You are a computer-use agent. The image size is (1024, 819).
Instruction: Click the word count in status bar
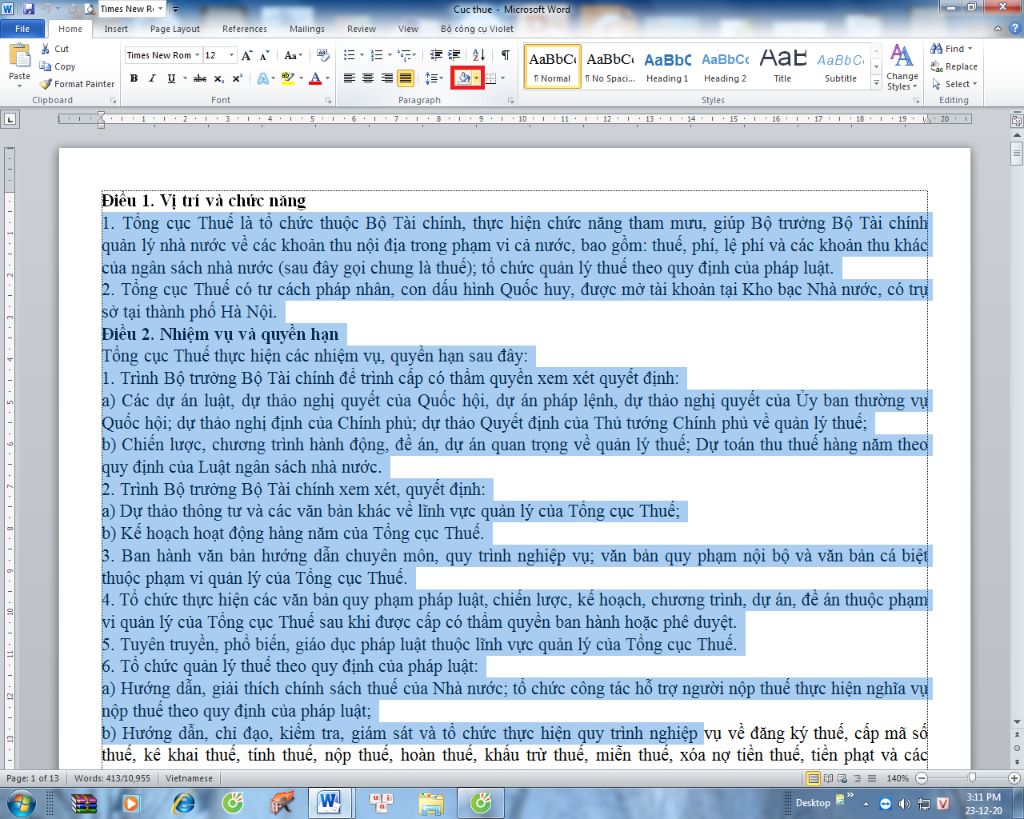(112, 778)
